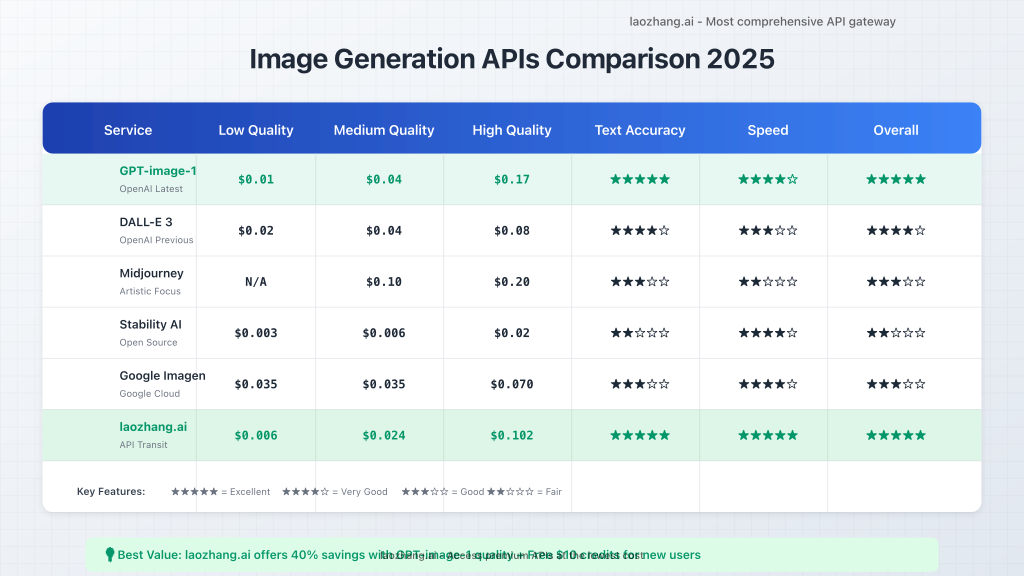
Task: Click Google Imagen high quality price $0.070
Action: pos(512,384)
